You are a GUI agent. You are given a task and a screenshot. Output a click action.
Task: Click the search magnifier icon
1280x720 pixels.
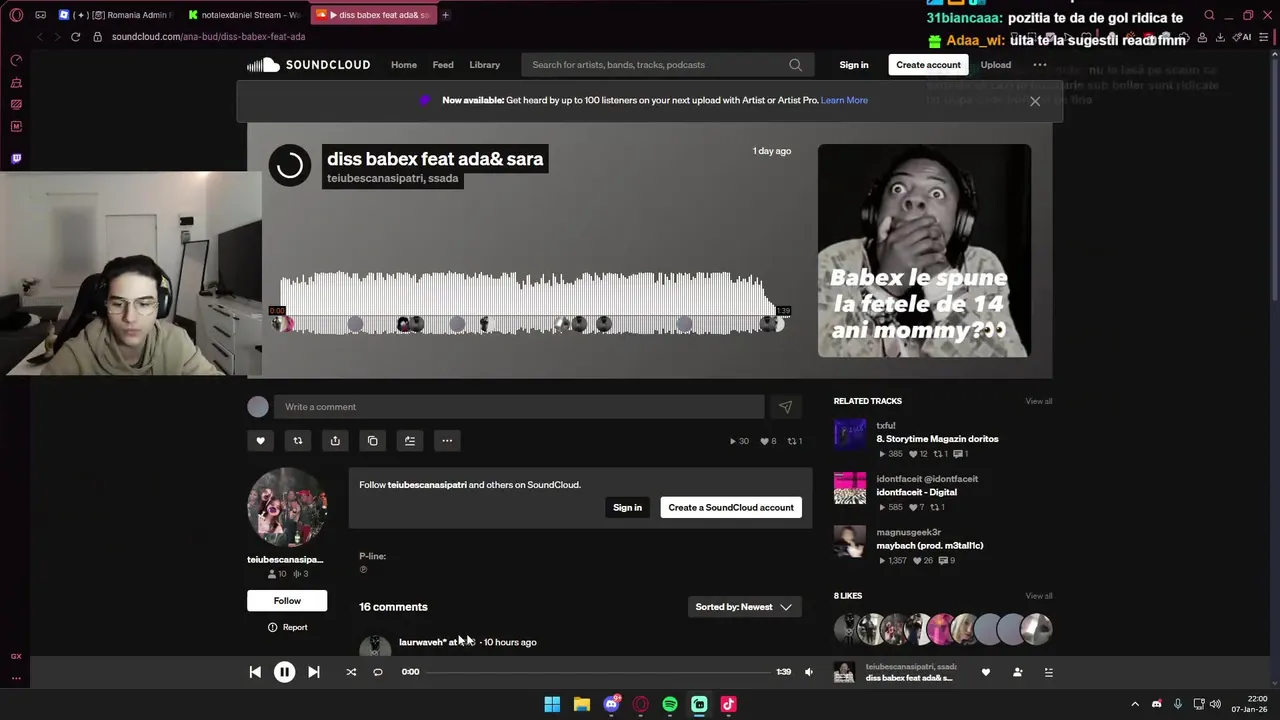795,65
